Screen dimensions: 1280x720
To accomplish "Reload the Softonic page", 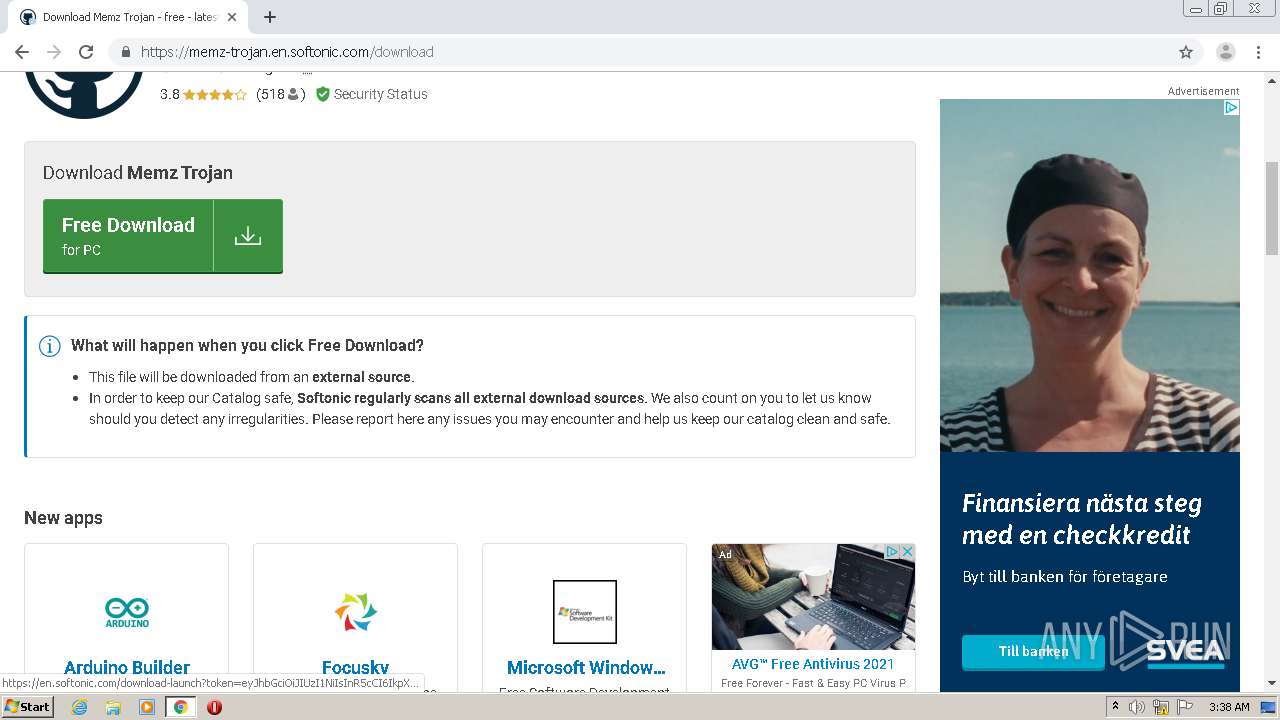I will (x=86, y=52).
